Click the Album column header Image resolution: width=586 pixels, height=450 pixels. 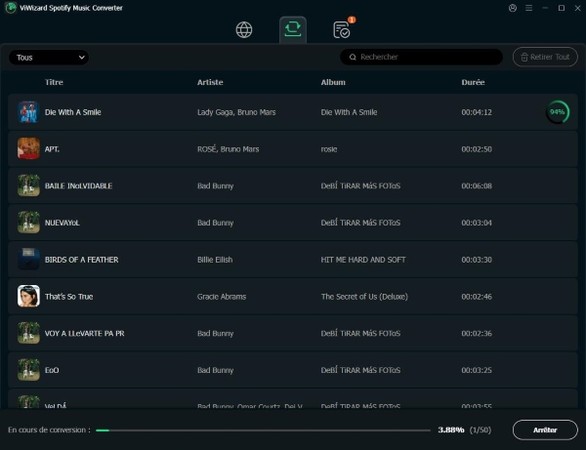tap(333, 82)
